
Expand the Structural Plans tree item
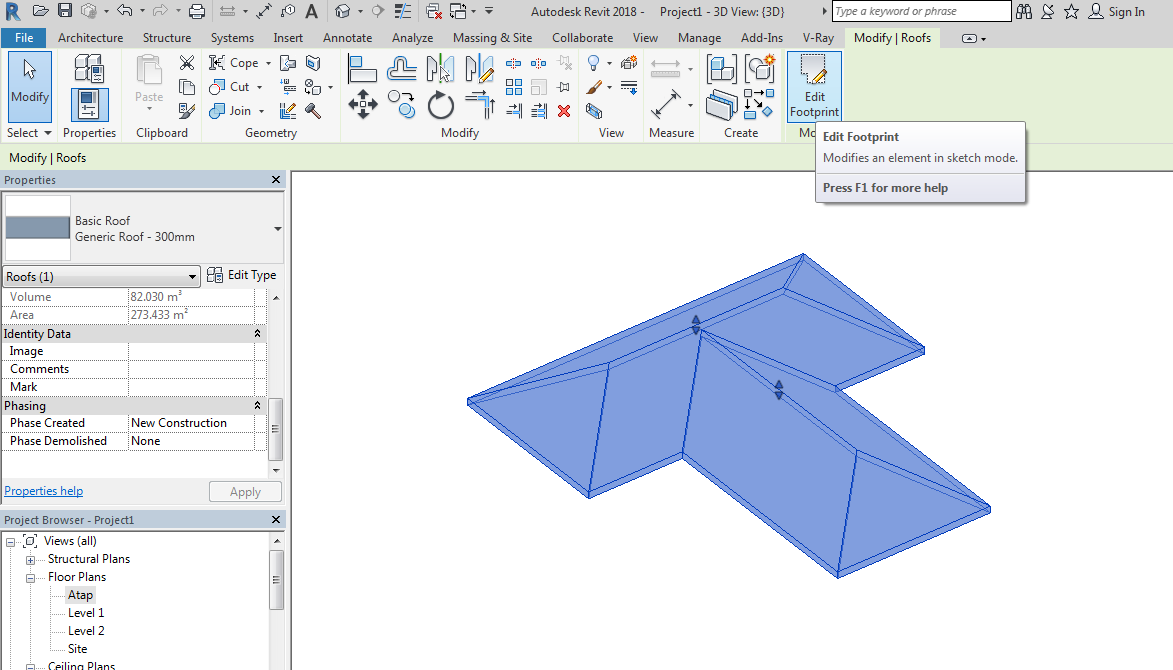click(30, 558)
